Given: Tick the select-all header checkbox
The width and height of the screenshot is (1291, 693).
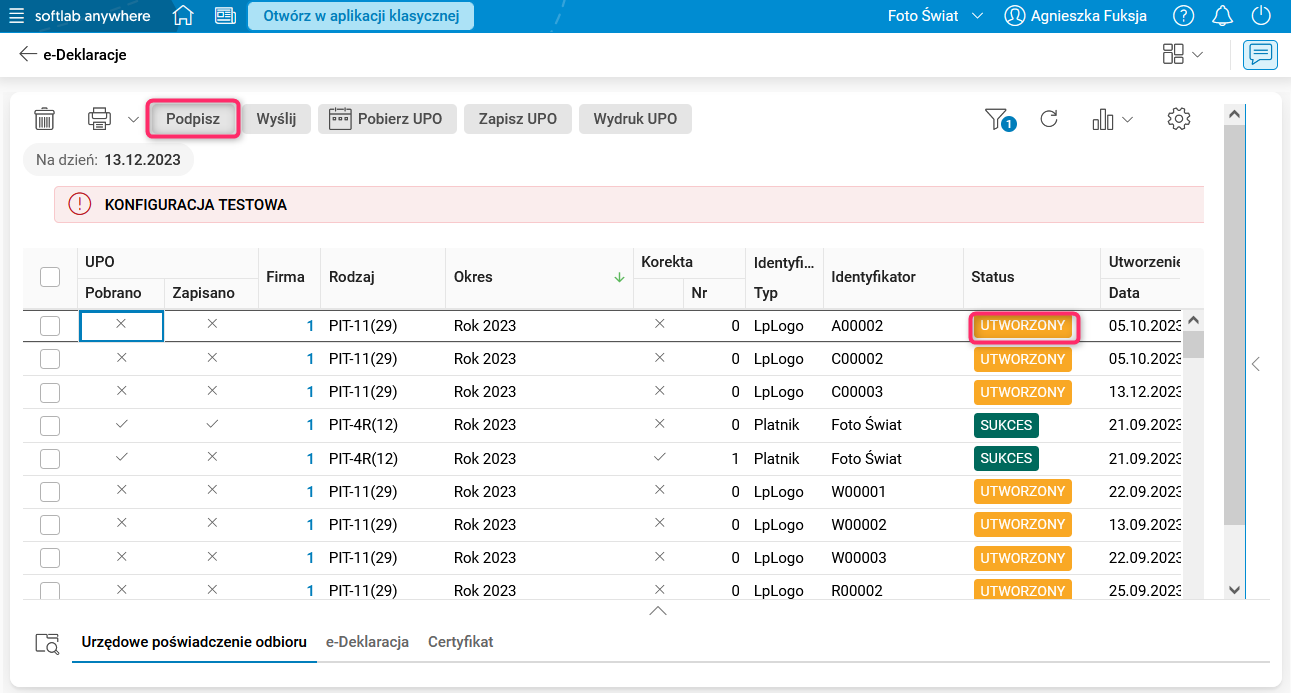Looking at the screenshot, I should pos(50,277).
